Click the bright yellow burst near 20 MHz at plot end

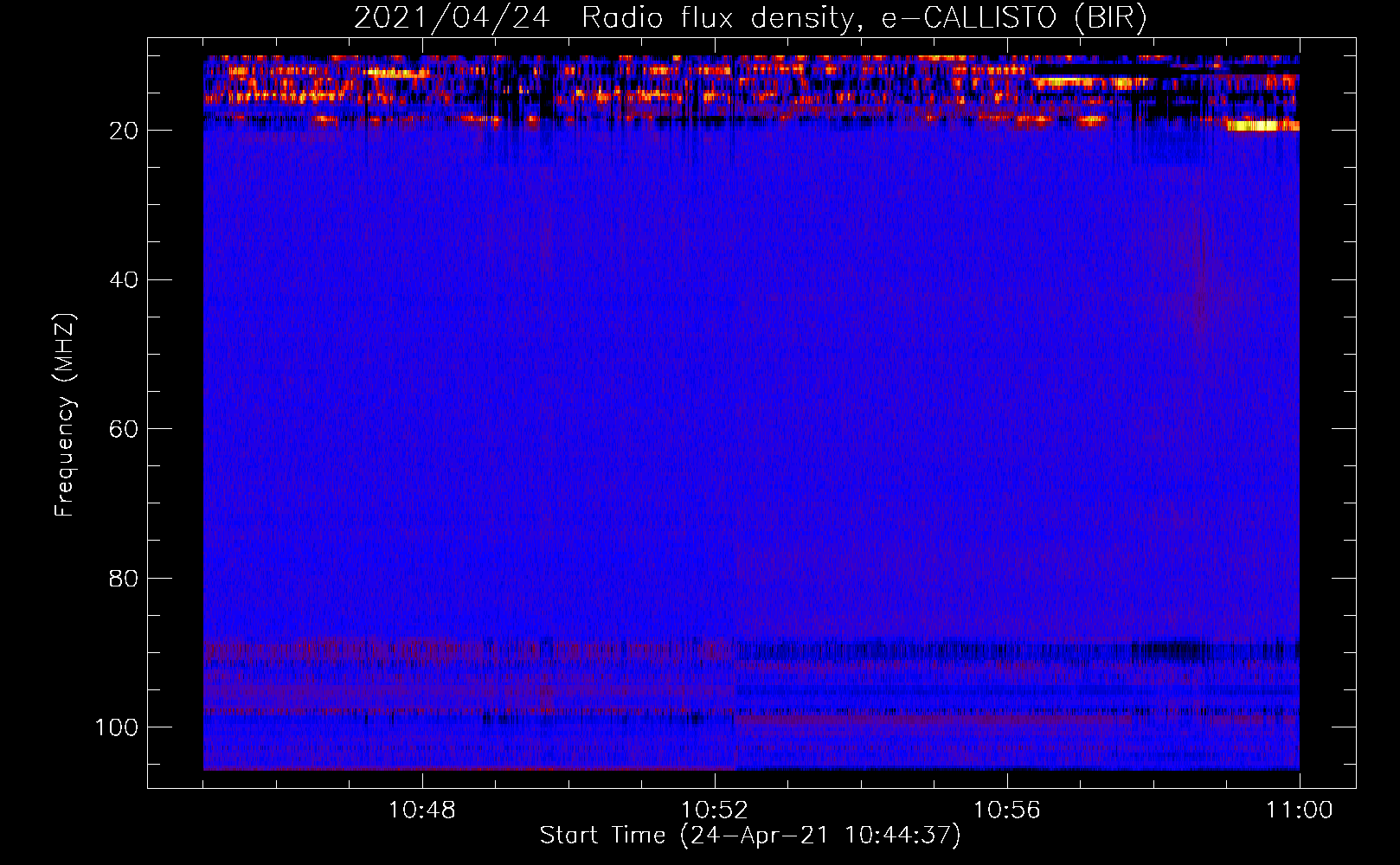1262,126
